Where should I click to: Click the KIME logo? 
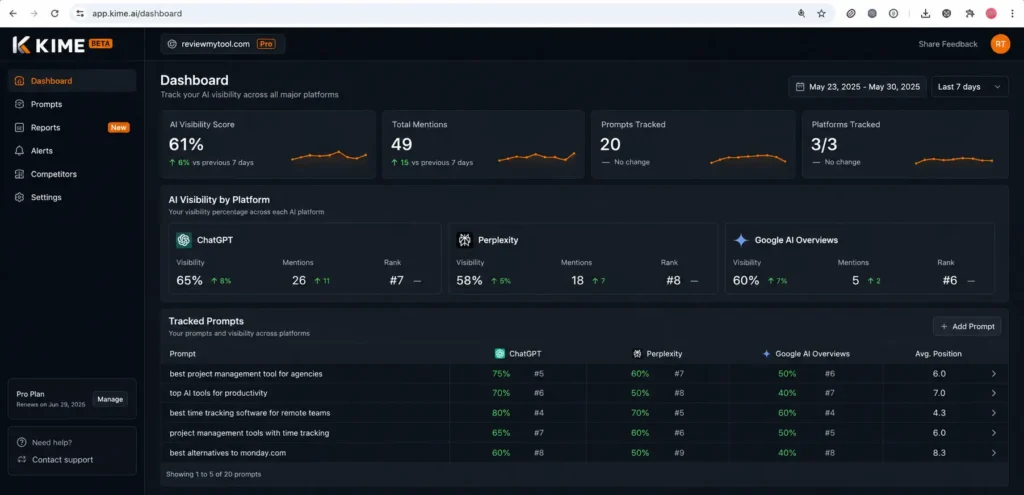[48, 44]
